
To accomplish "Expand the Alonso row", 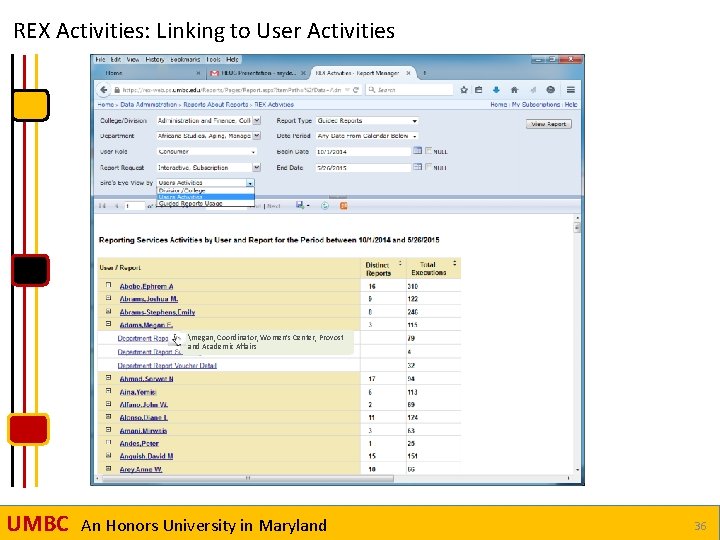I will pyautogui.click(x=109, y=416).
